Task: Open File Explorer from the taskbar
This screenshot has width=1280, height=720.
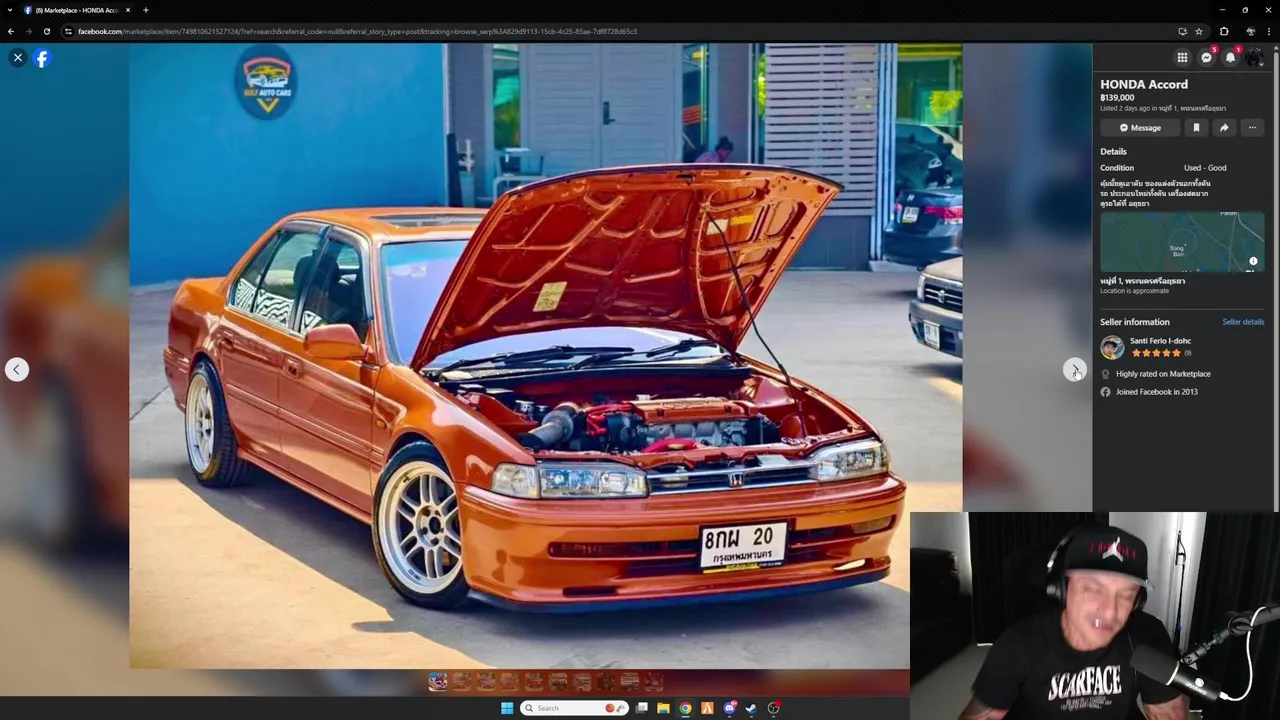Action: (x=663, y=708)
